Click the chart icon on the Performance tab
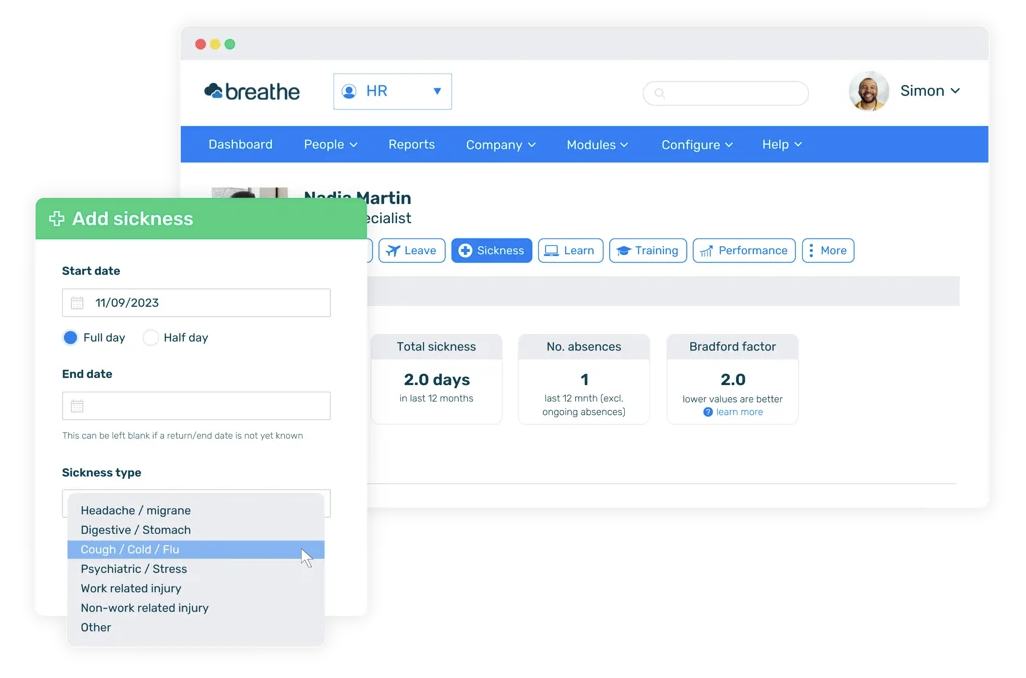This screenshot has height=678, width=1026. 708,250
